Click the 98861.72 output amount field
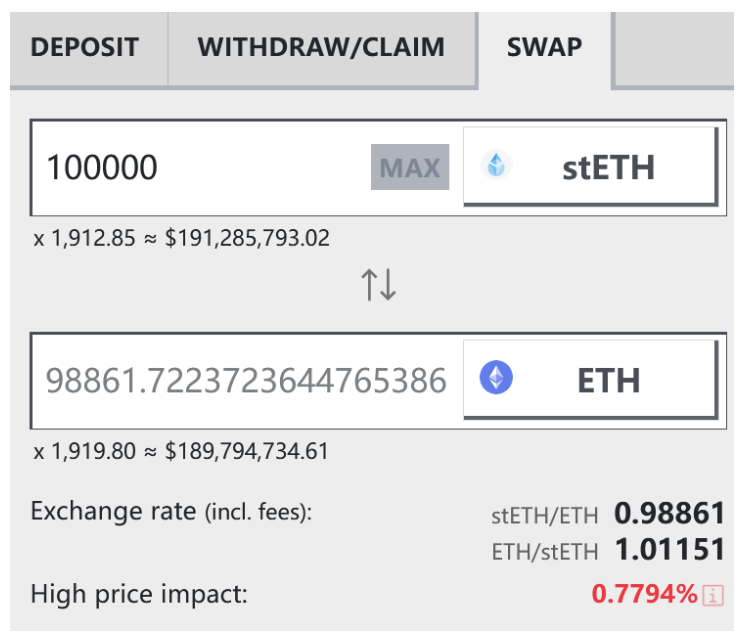This screenshot has height=635, width=741. point(246,380)
